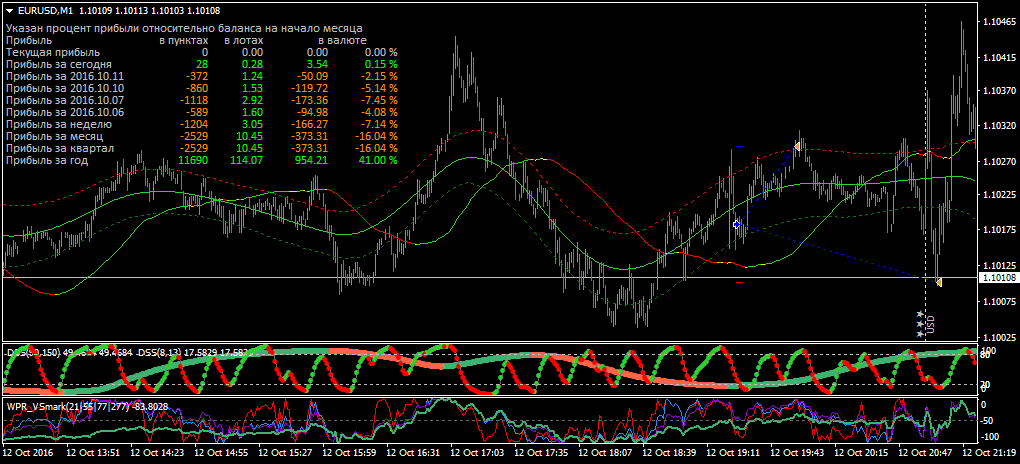The width and height of the screenshot is (1020, 464).
Task: Click the '12 Oct 13:51' time axis label
Action: 94,452
